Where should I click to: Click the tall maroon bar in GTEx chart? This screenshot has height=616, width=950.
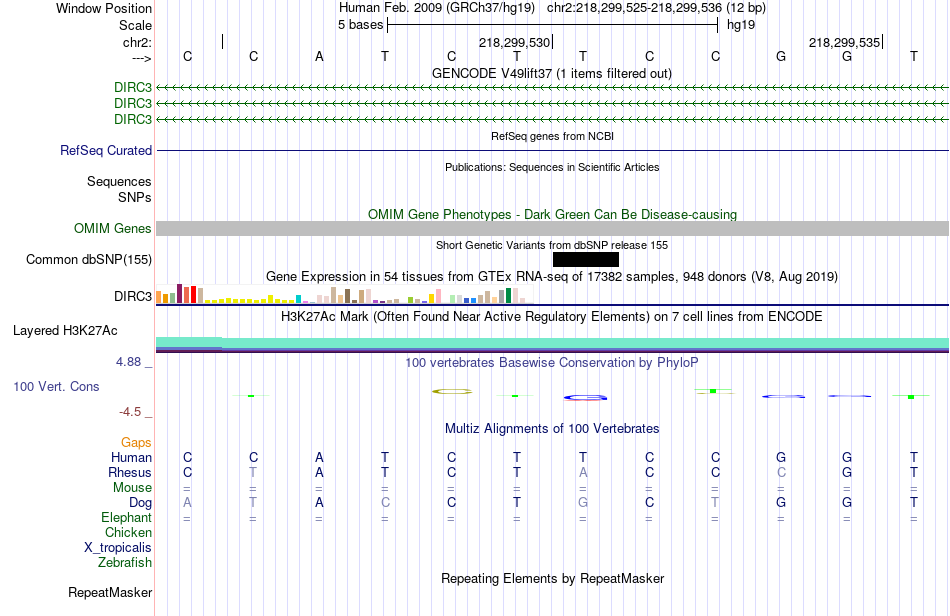(x=179, y=294)
